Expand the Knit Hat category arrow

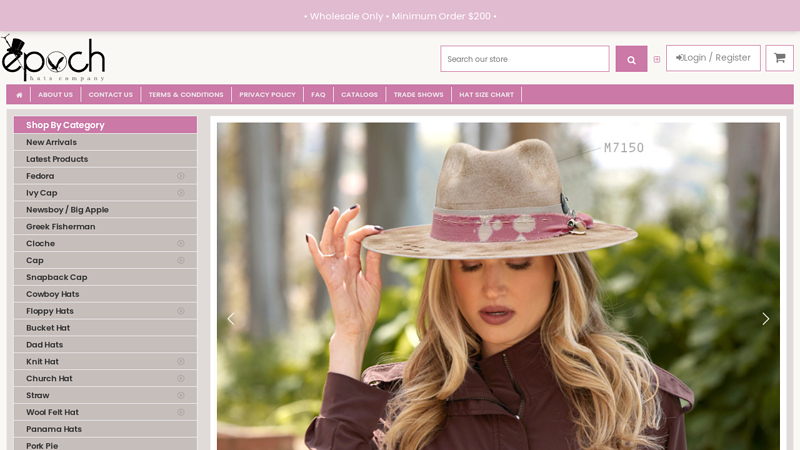click(181, 362)
